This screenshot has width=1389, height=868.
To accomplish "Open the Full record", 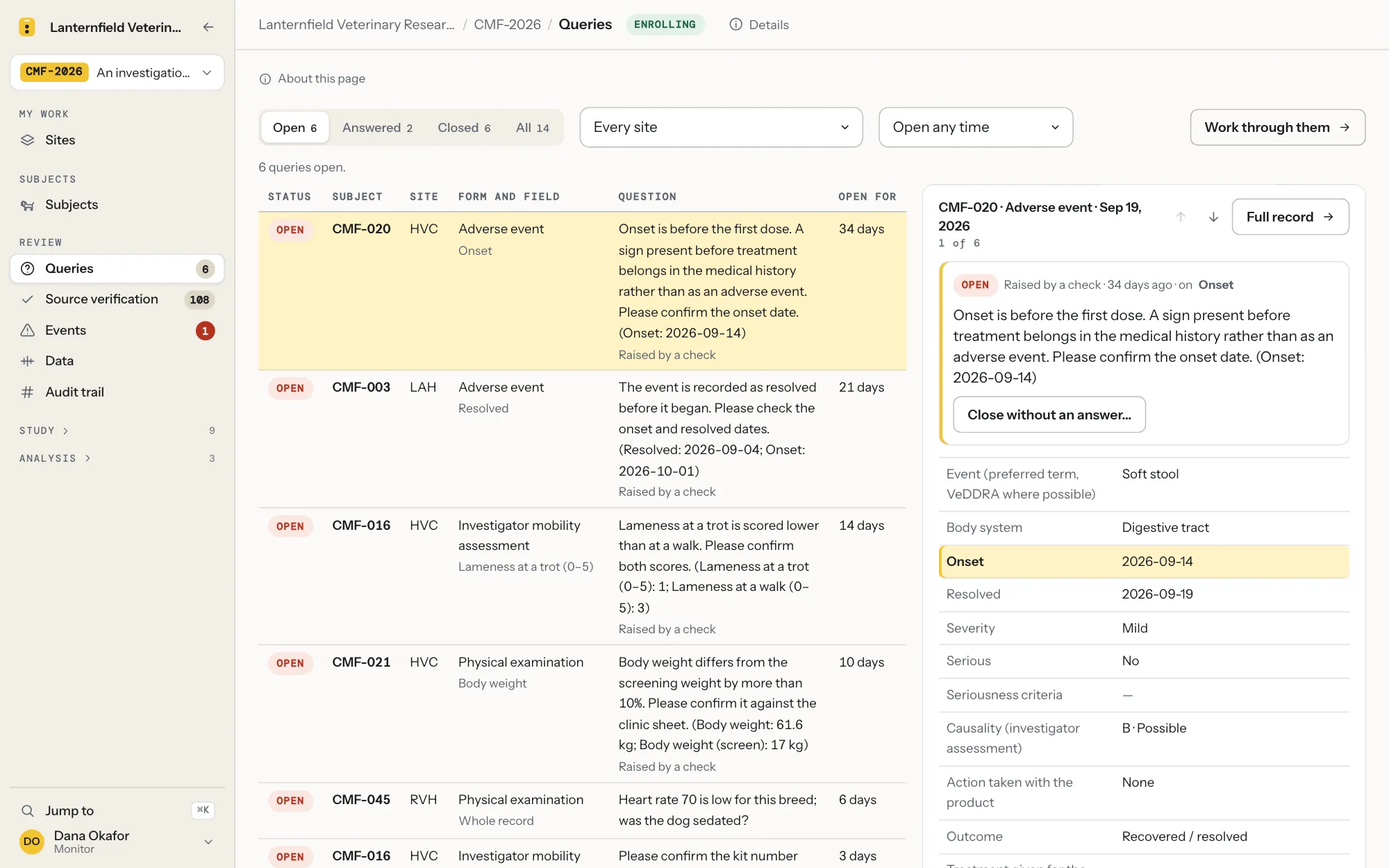I will 1290,217.
